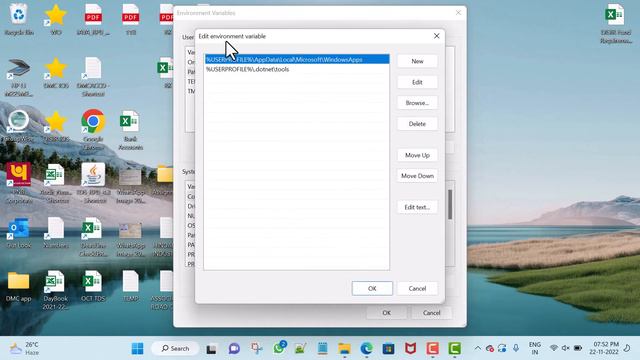The width and height of the screenshot is (640, 360).
Task: Click Cancel in the Environment Variables window
Action: coord(431,313)
